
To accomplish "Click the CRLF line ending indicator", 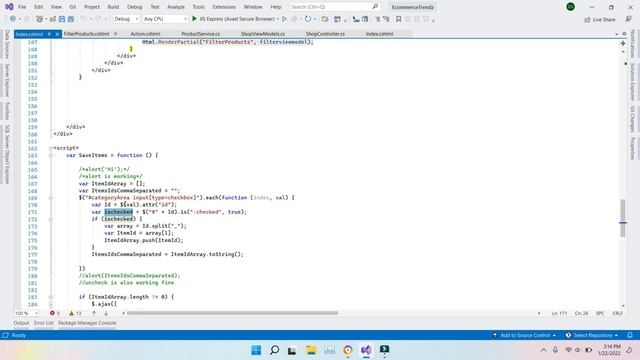I will pyautogui.click(x=618, y=313).
